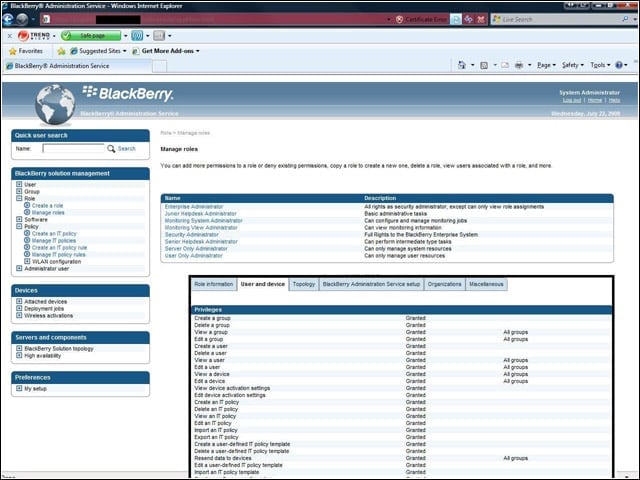640x480 pixels.
Task: Expand the Administrator user node
Action: pyautogui.click(x=19, y=268)
